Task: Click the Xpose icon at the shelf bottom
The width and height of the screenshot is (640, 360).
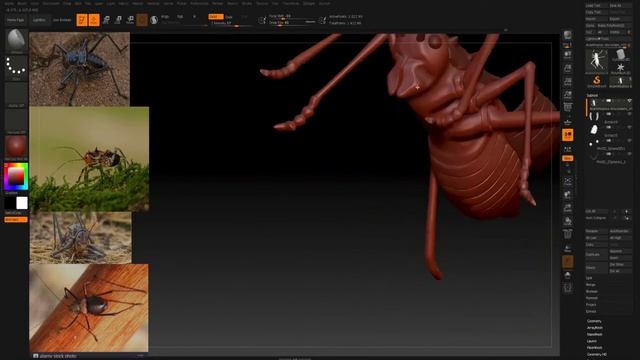Action: click(x=567, y=288)
